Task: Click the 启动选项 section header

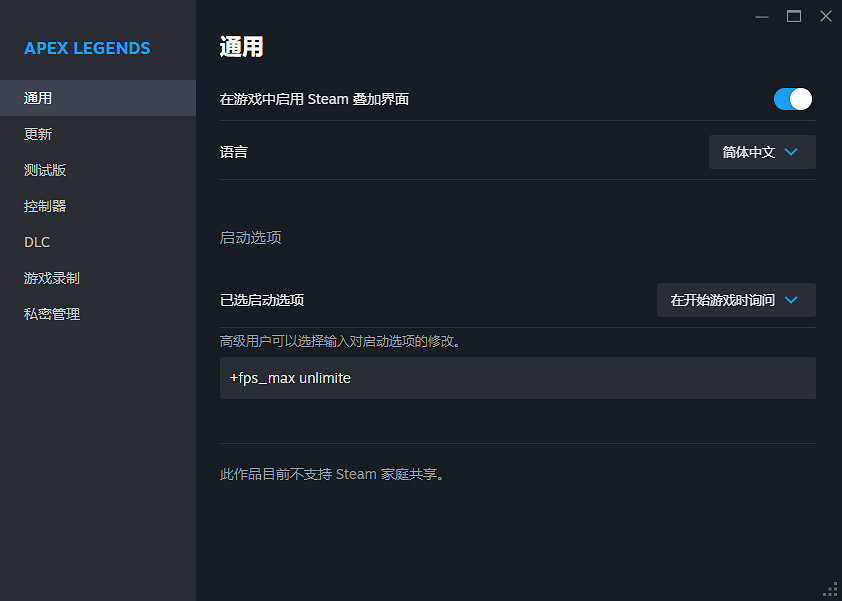Action: (249, 237)
